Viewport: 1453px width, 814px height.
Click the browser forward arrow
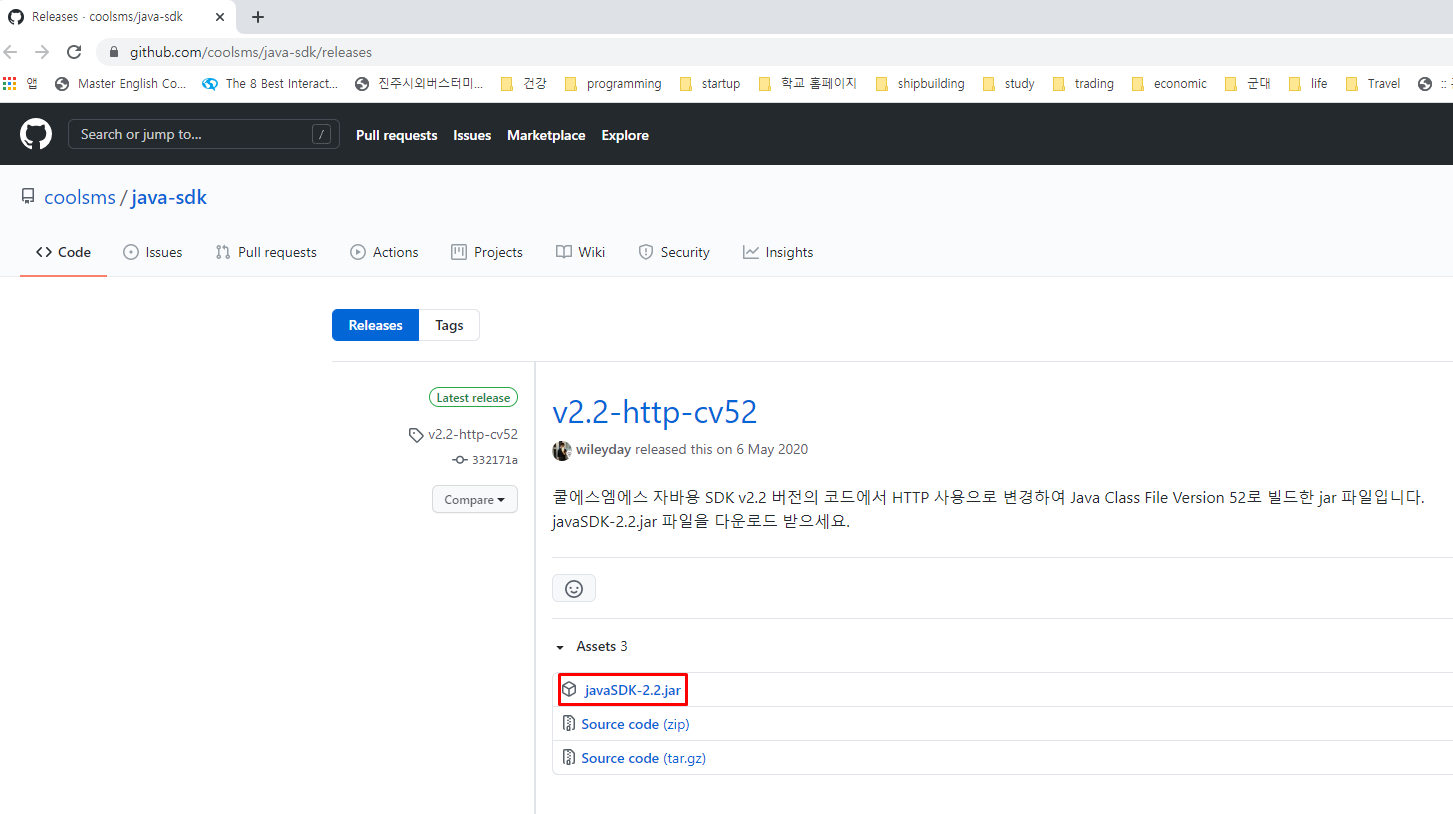coord(42,52)
